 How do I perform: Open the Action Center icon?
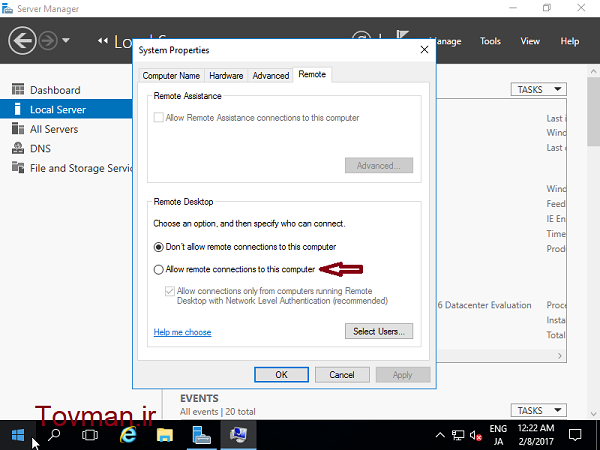(x=575, y=435)
